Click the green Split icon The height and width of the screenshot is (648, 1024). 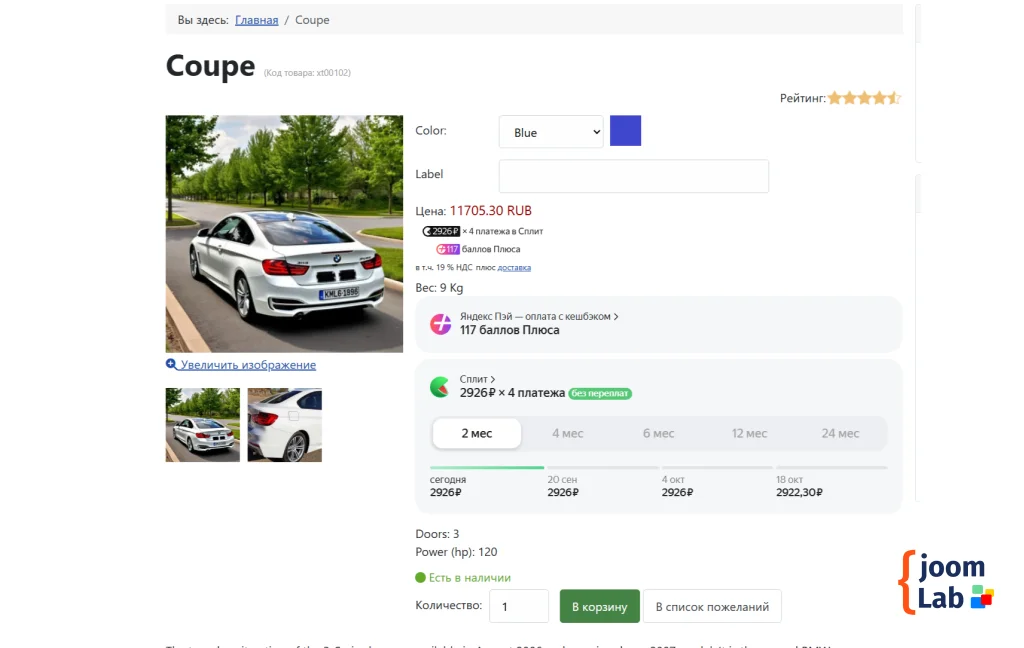click(x=440, y=387)
